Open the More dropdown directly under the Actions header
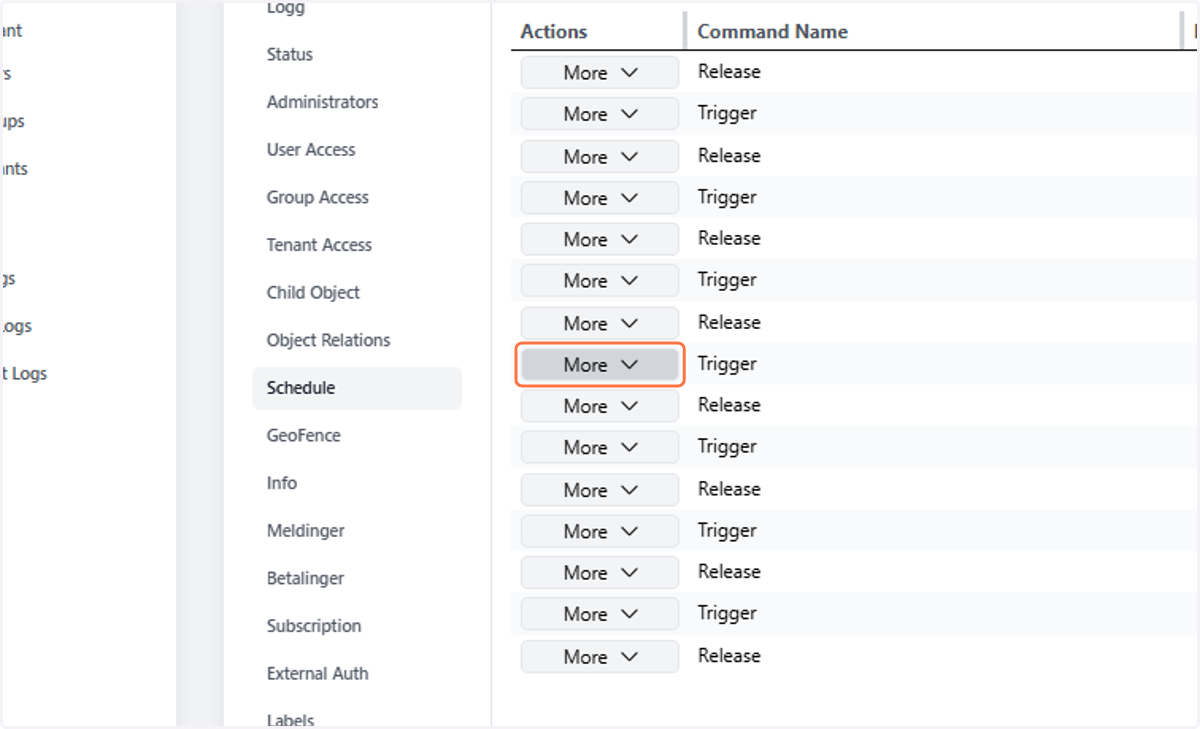The image size is (1200, 729). coord(600,73)
